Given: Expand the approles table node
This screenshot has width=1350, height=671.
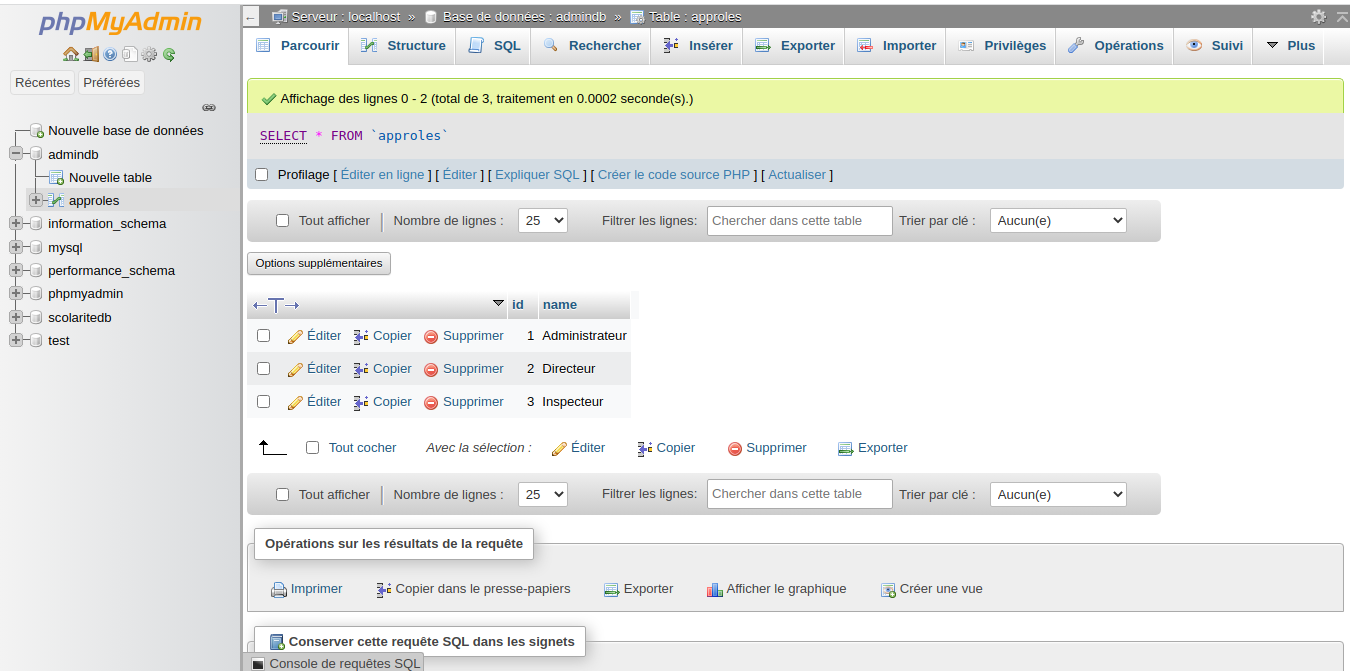Looking at the screenshot, I should pos(36,200).
